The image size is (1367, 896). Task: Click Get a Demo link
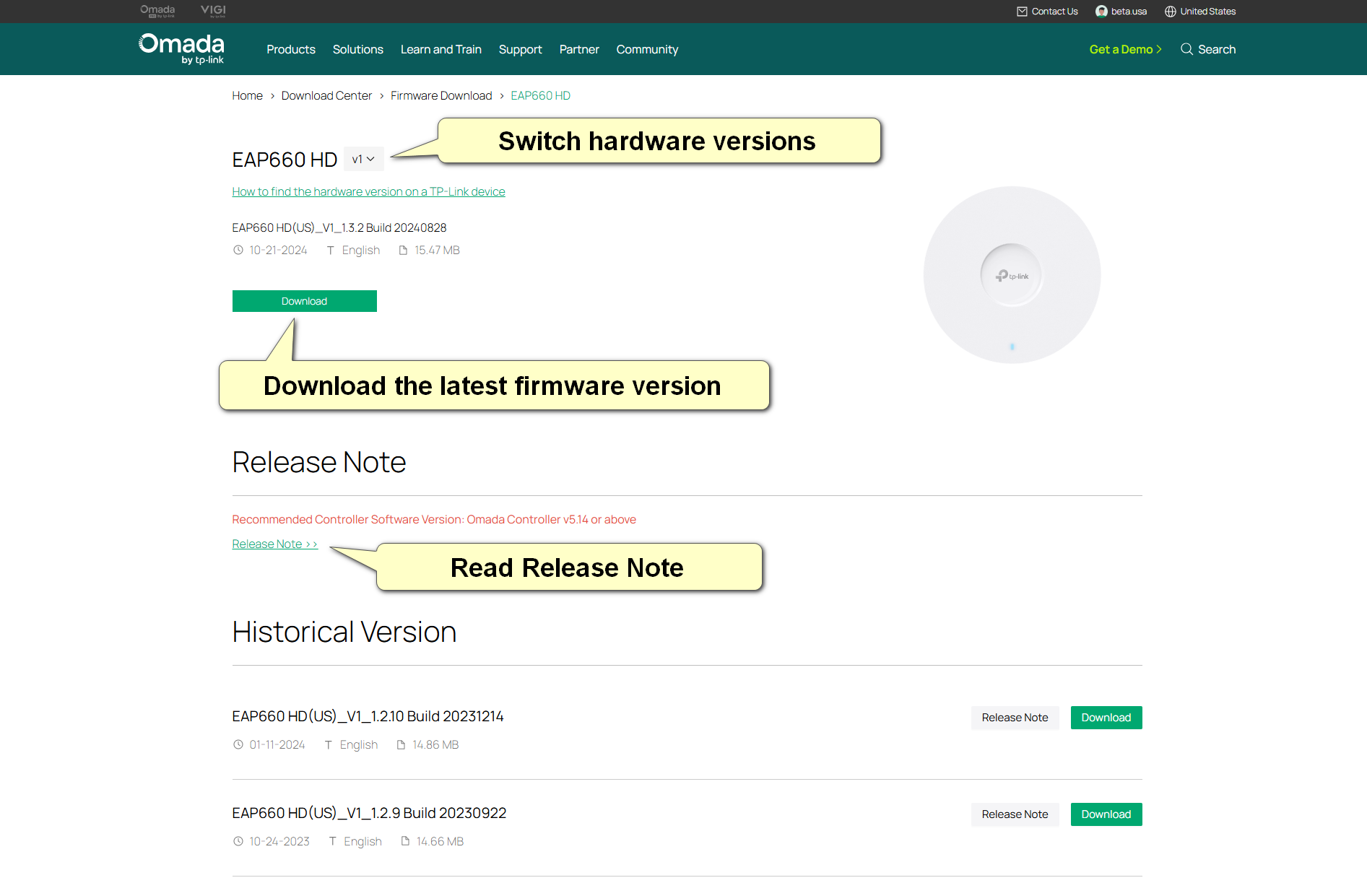click(x=1125, y=49)
